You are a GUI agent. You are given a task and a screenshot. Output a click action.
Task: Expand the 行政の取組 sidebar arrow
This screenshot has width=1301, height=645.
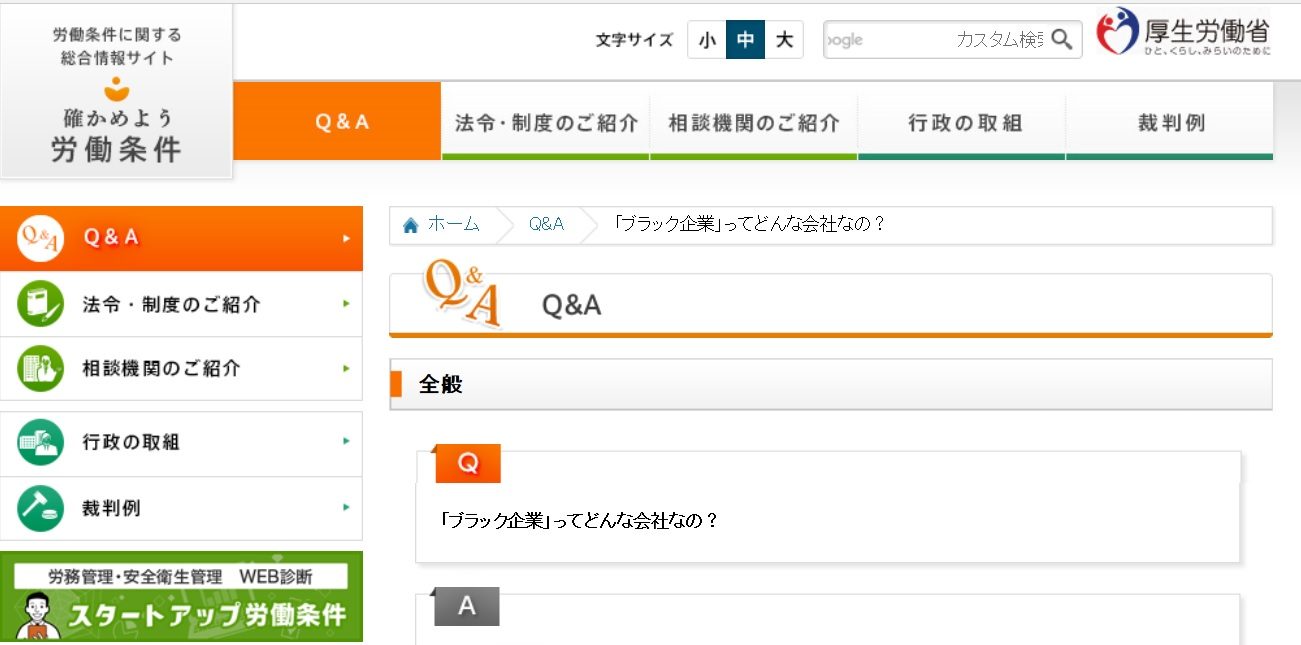(x=345, y=442)
